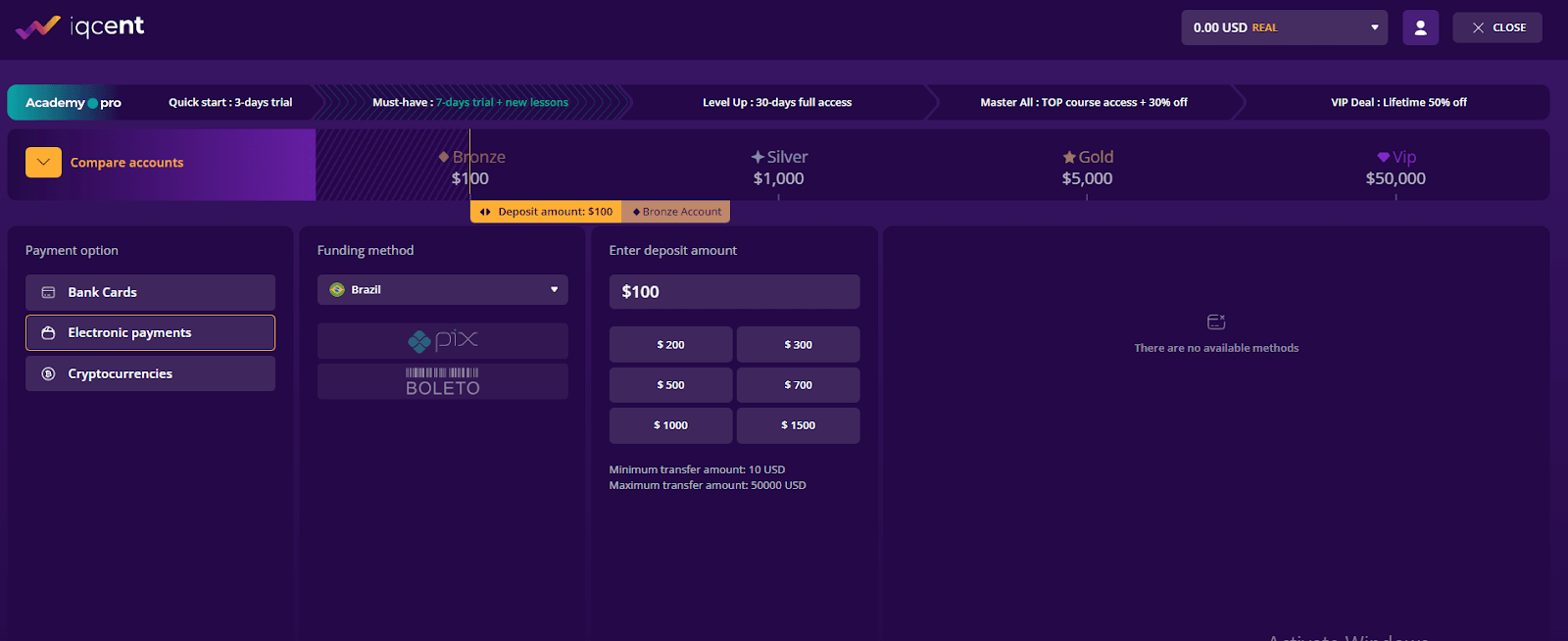Choose the Gold $5,000 account tier
Image resolution: width=1568 pixels, height=641 pixels.
click(1088, 168)
